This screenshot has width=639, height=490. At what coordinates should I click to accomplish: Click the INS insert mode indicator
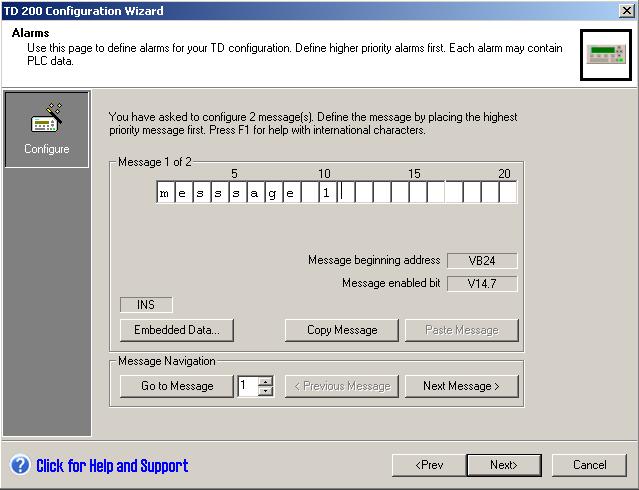pyautogui.click(x=146, y=305)
